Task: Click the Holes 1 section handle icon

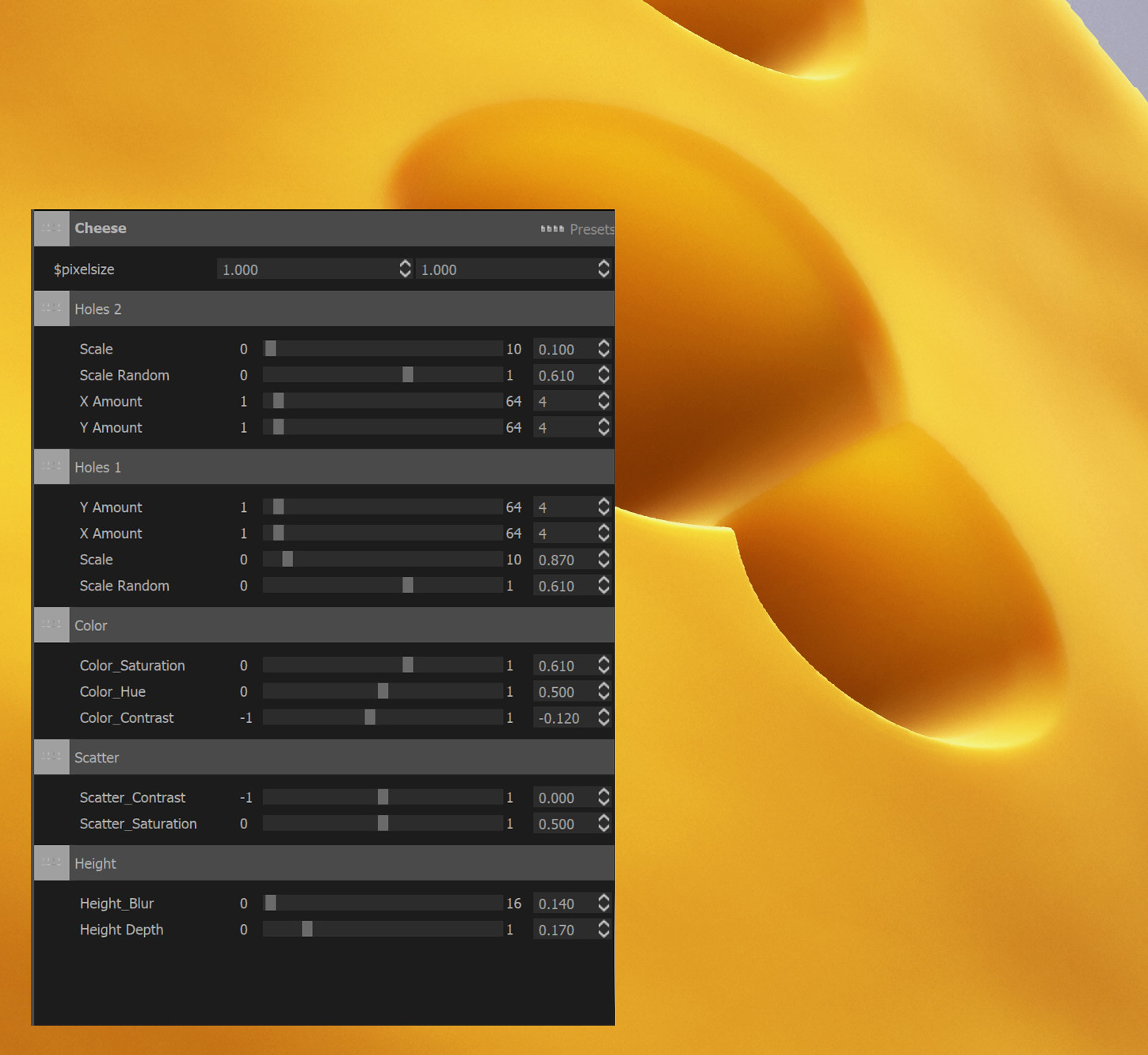Action: click(x=51, y=467)
